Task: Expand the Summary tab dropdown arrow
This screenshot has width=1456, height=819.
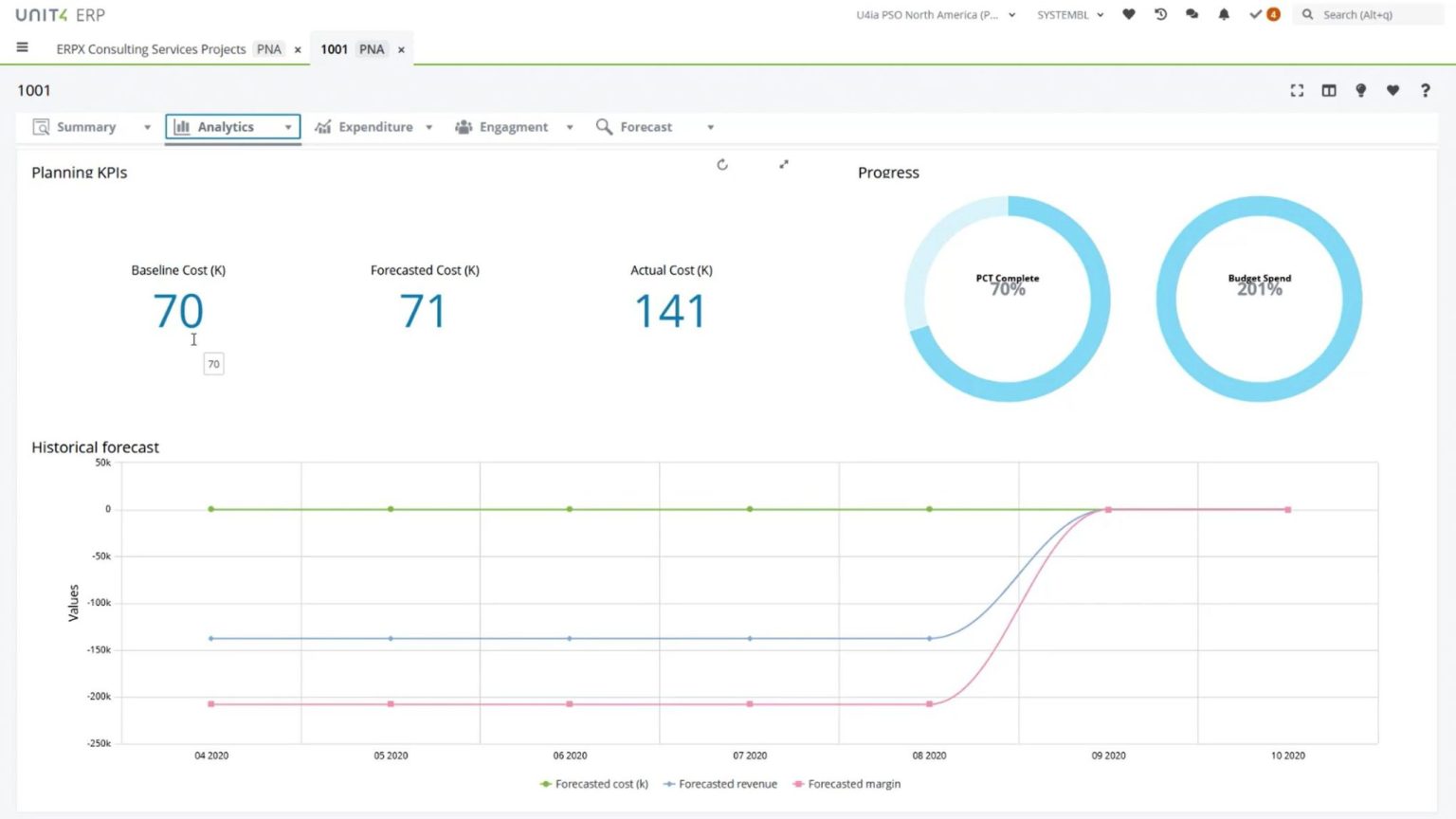Action: coord(147,127)
